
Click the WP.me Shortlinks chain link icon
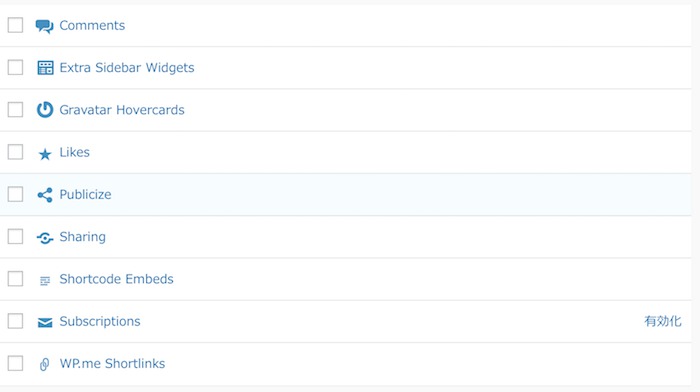click(x=44, y=364)
